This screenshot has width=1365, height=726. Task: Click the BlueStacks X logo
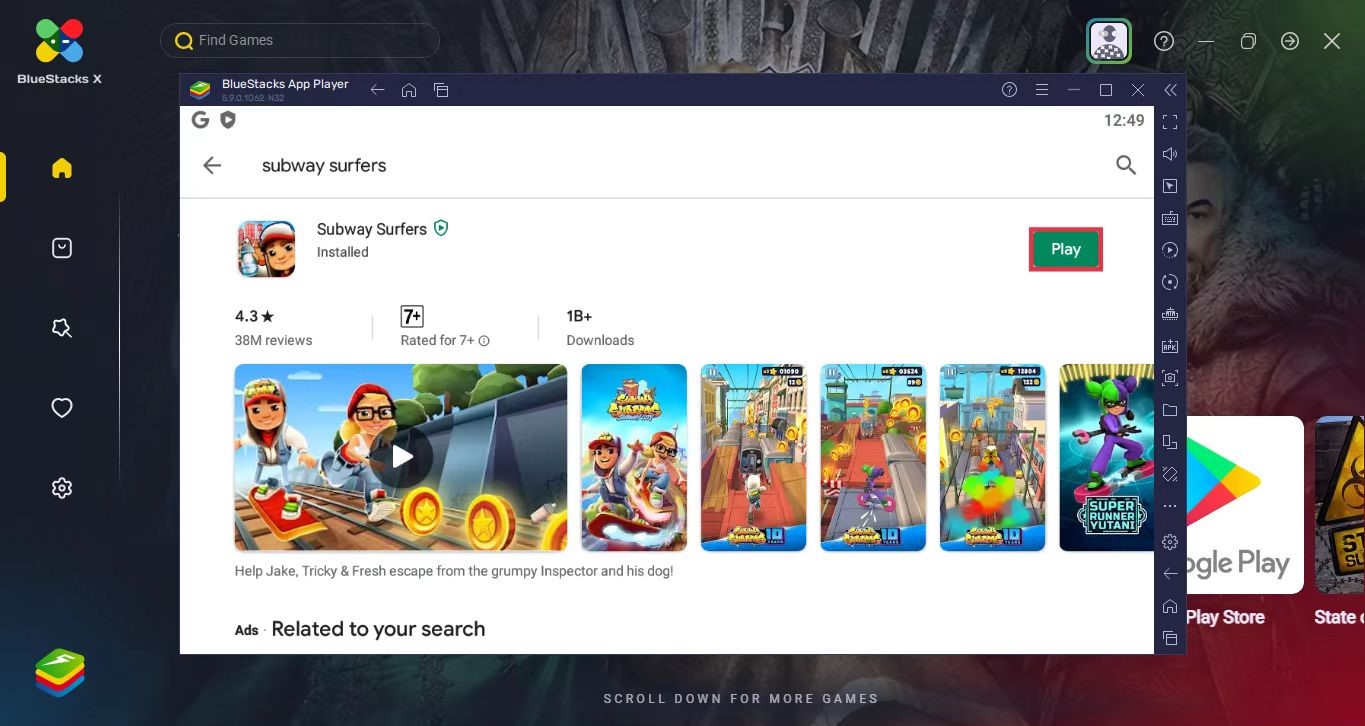click(x=59, y=50)
